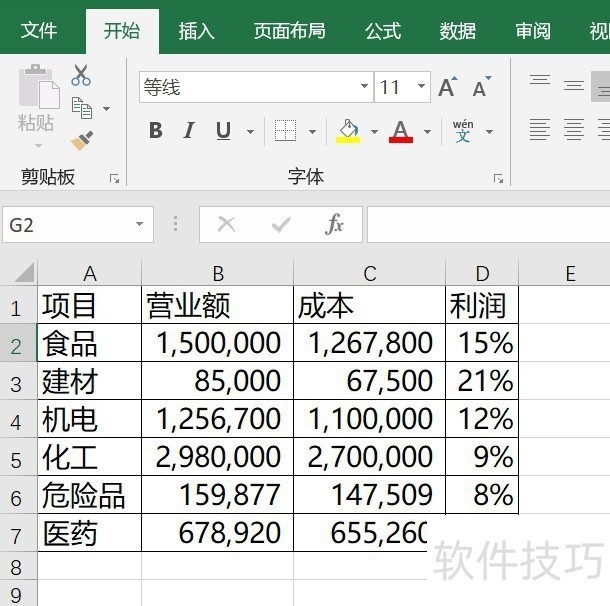
Task: Cancel formula bar entry X
Action: 226,224
